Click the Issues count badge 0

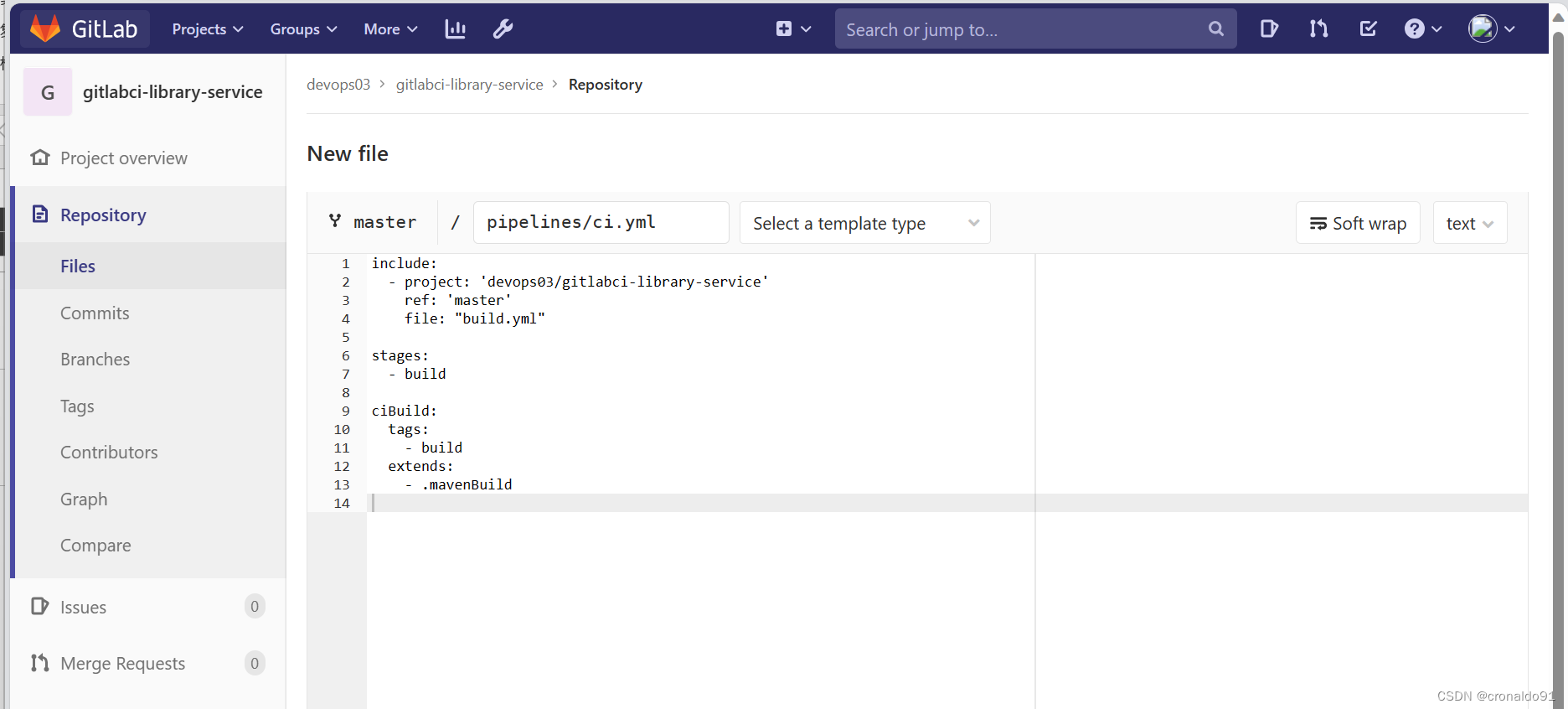[x=255, y=606]
